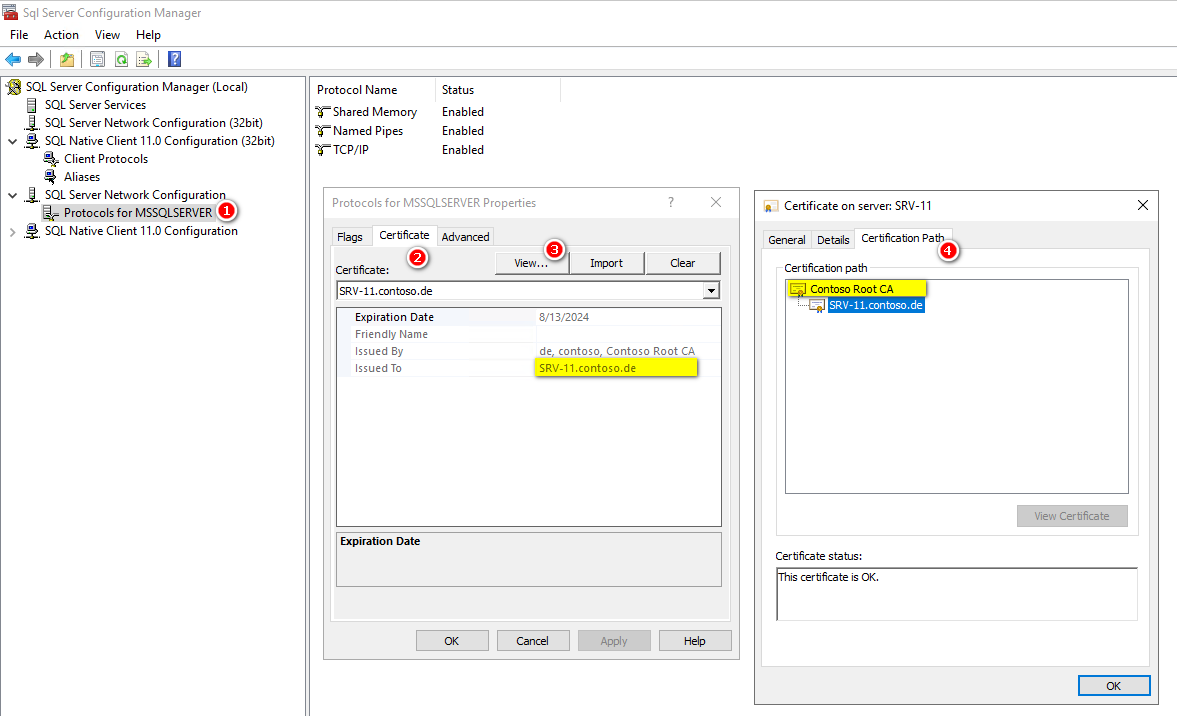Click the Clear certificate button

(682, 263)
